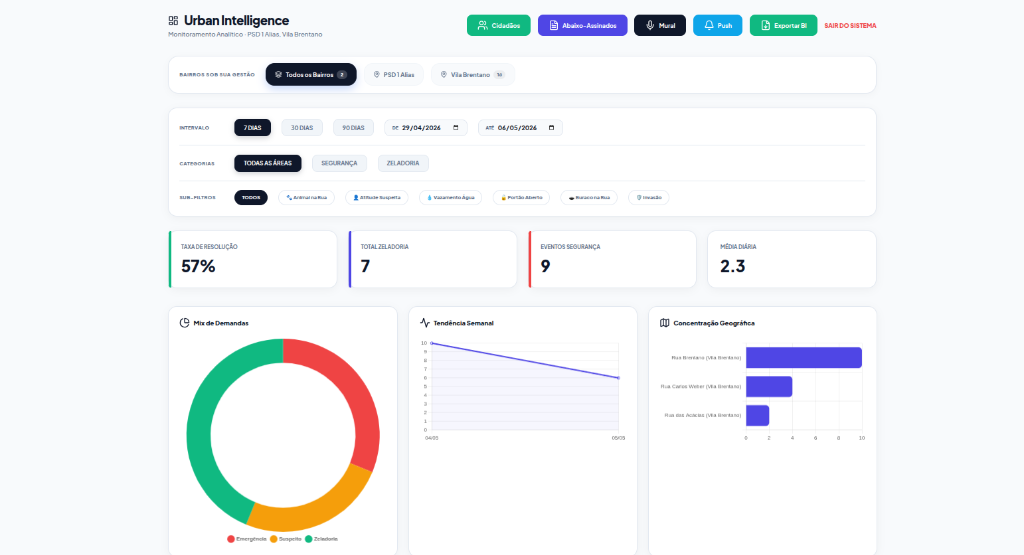Click the Urban Intelligence title text
Screen dimensions: 1024x555
click(236, 21)
